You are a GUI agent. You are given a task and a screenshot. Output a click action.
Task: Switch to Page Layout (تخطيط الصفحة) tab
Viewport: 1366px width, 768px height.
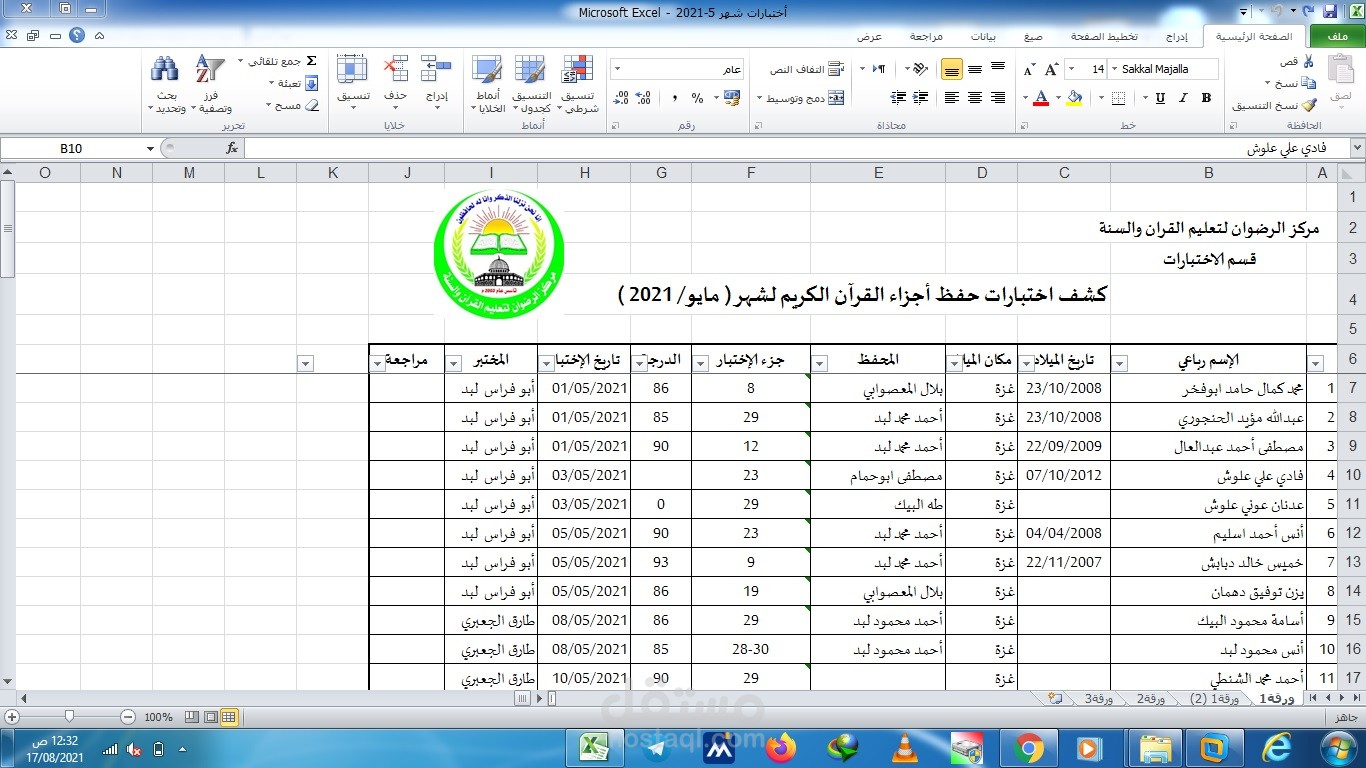point(1105,36)
